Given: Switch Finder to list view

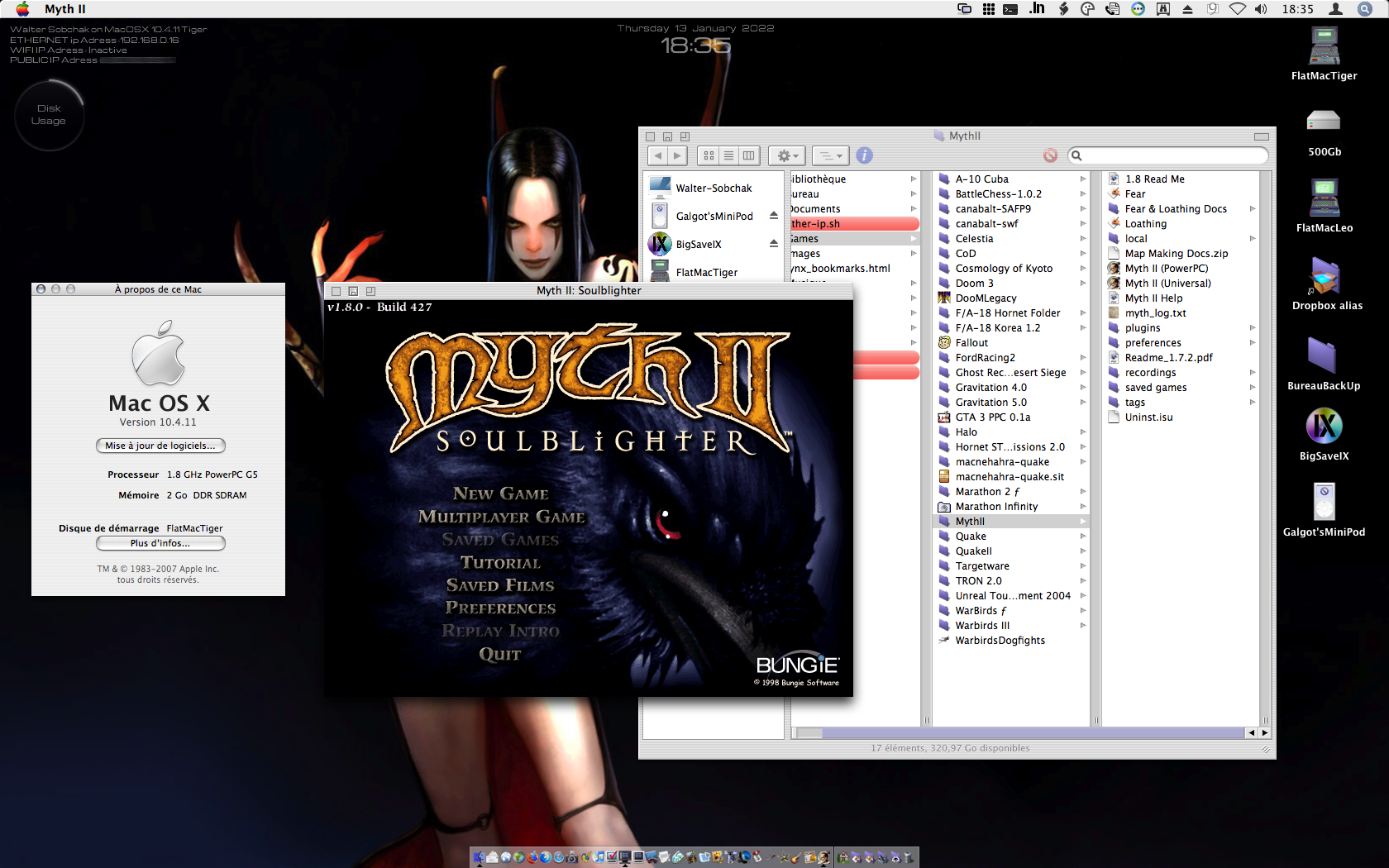Looking at the screenshot, I should coord(728,155).
